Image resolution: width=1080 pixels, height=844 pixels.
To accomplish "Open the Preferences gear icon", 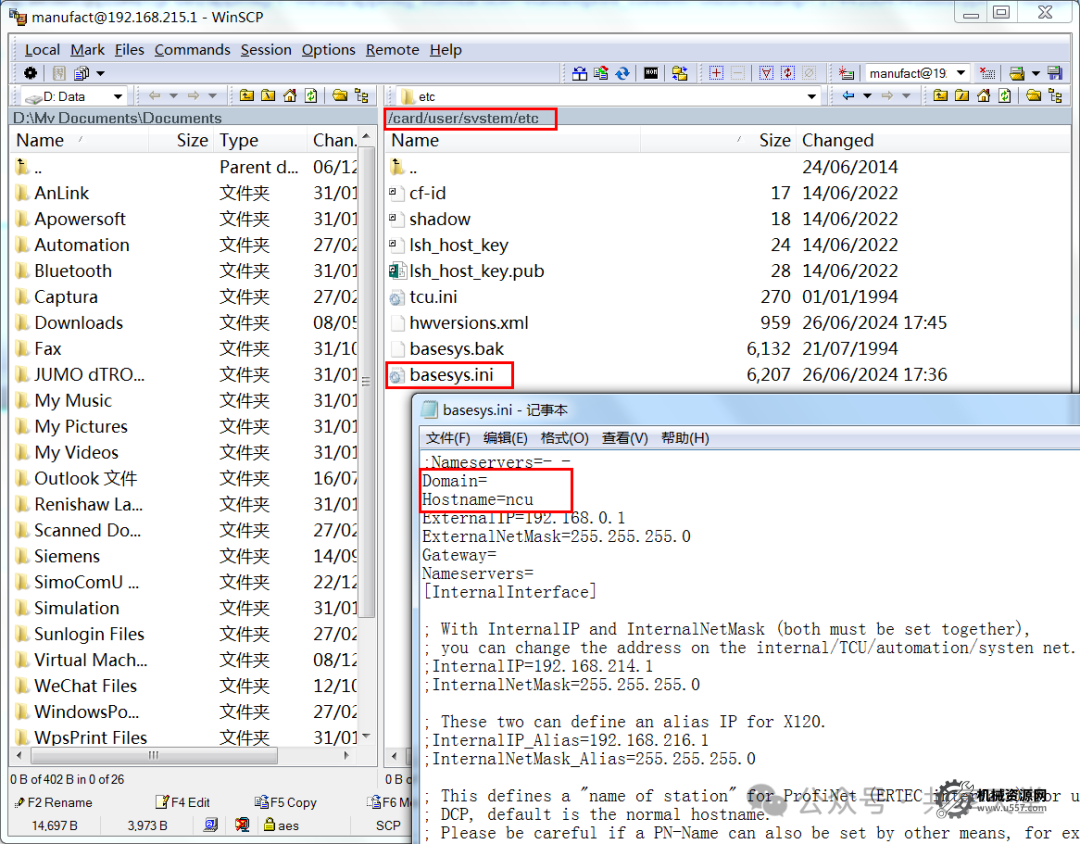I will tap(30, 73).
